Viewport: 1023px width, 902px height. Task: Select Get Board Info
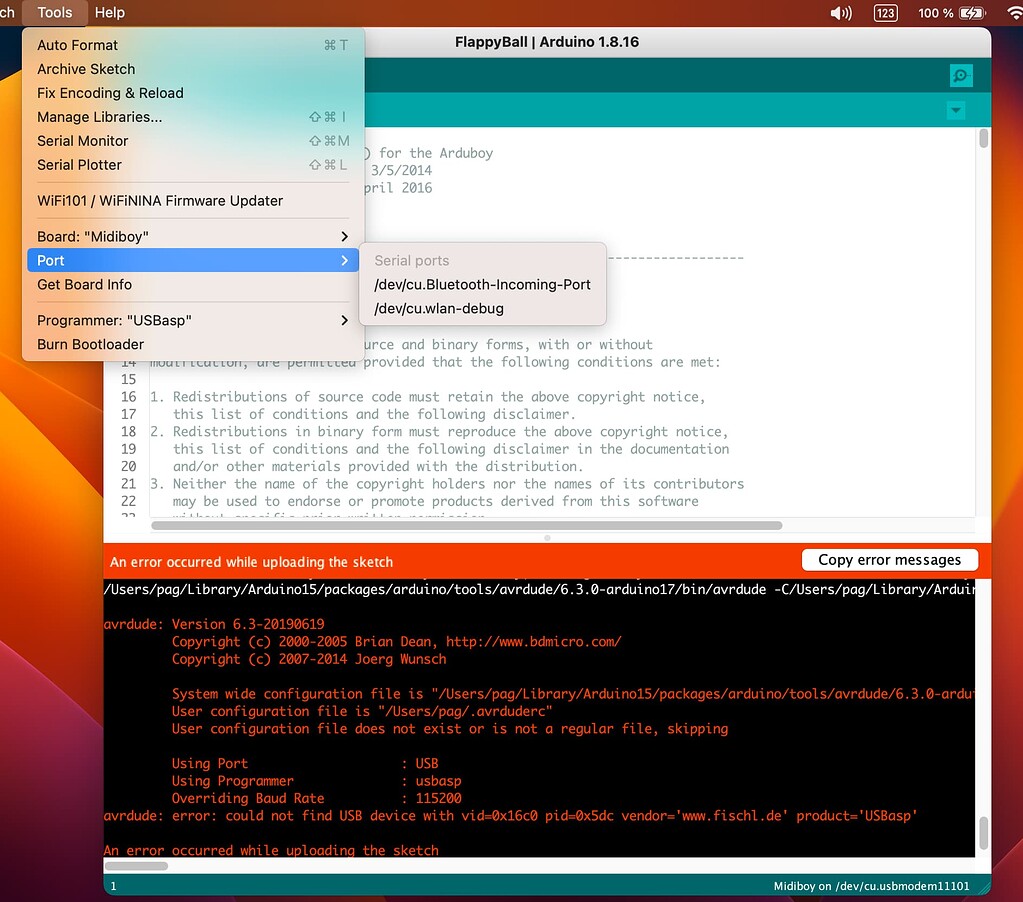tap(192, 284)
